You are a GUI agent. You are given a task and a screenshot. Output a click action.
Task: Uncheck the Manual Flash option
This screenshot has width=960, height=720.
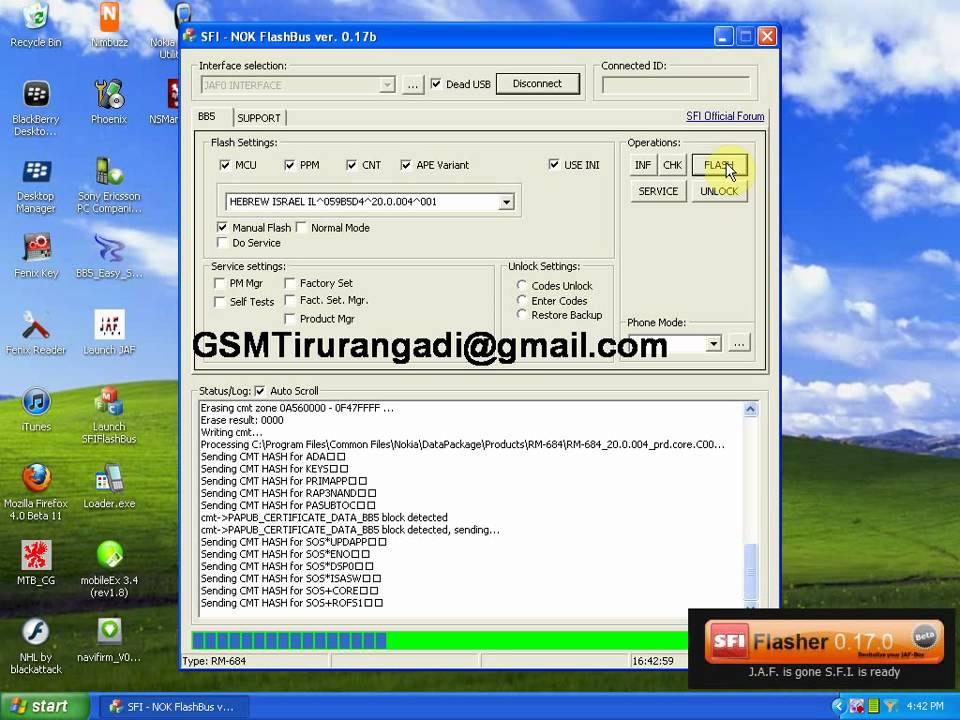[222, 227]
